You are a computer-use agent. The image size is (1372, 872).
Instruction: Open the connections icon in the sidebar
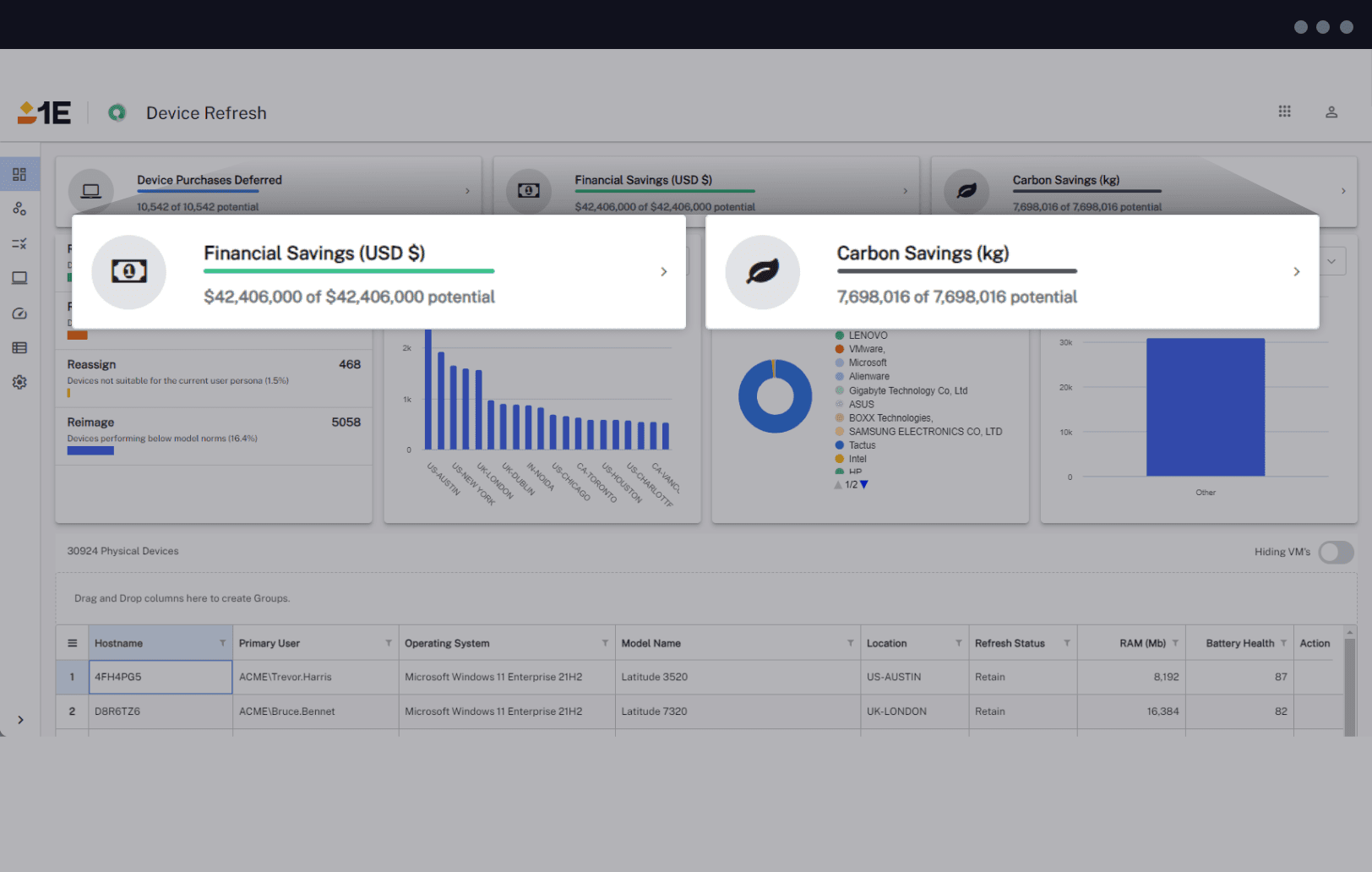(19, 209)
